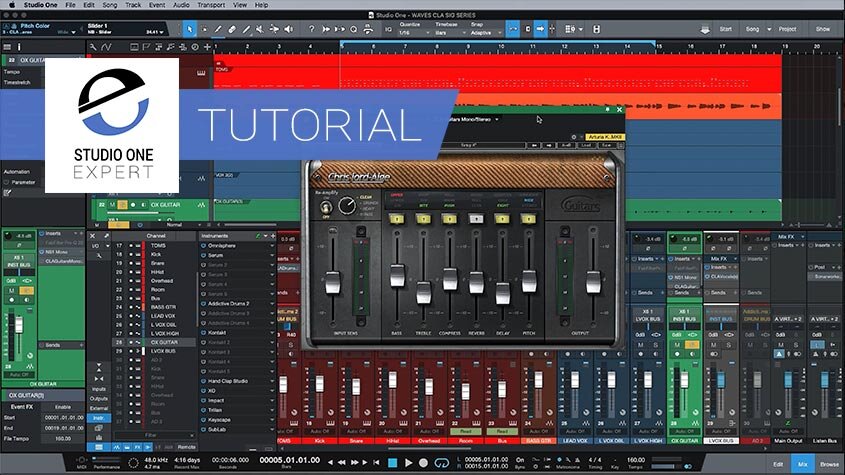The image size is (845, 475).
Task: Toggle visibility dot for Kick channel
Action: click(x=131, y=254)
